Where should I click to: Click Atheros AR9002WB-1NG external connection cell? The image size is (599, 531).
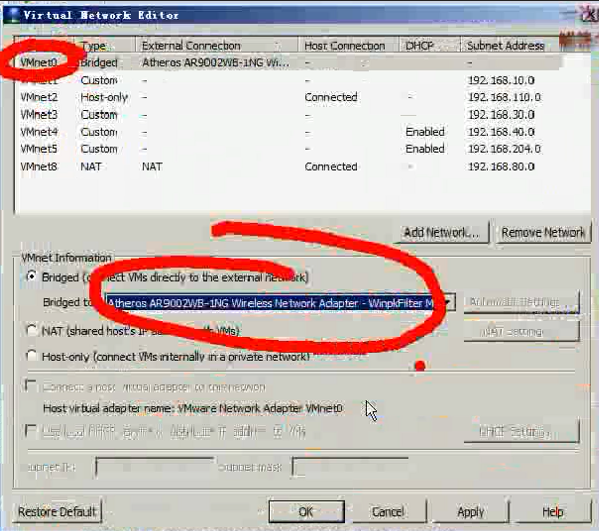(215, 63)
